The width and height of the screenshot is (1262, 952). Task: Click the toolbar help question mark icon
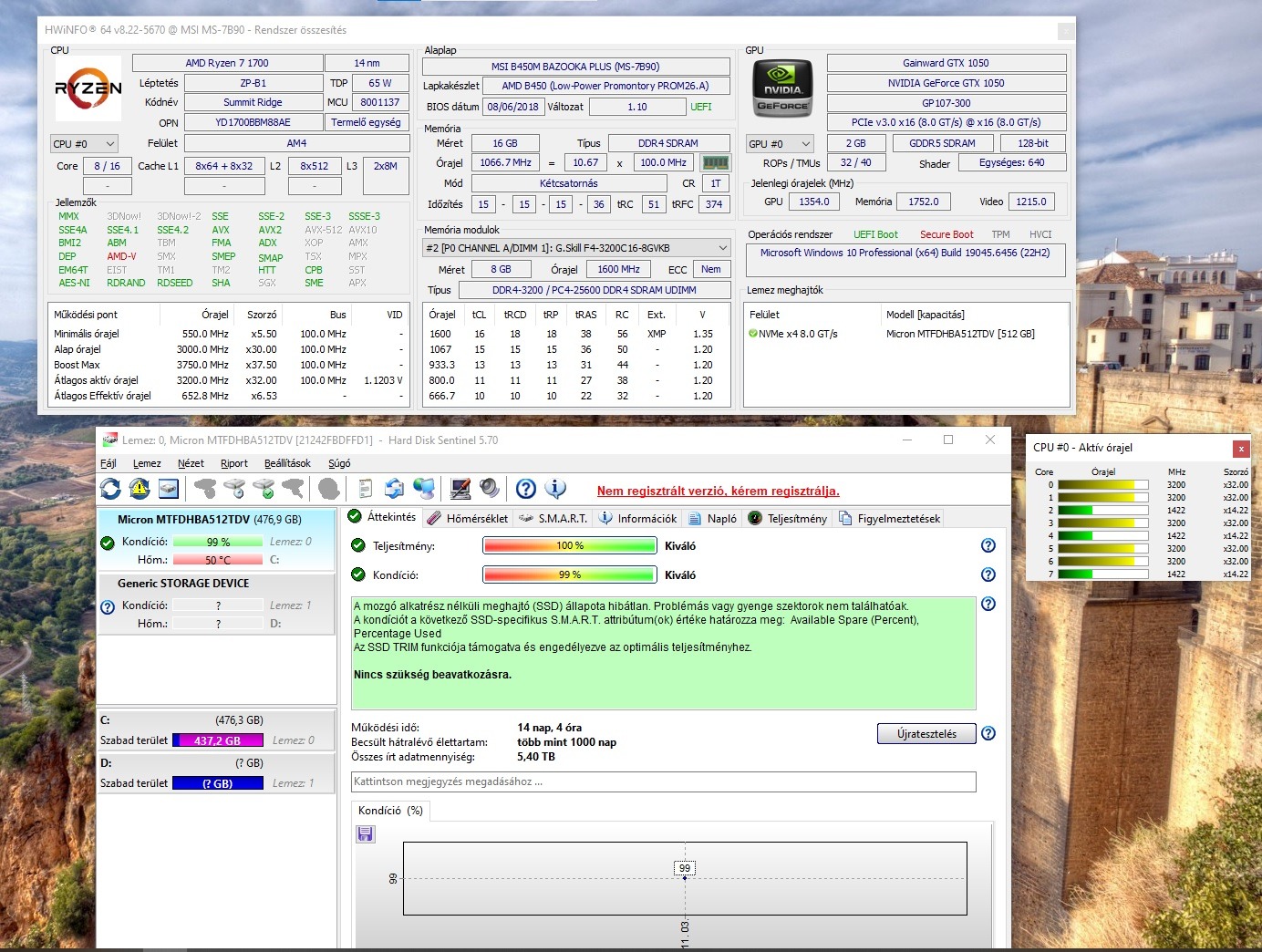526,489
